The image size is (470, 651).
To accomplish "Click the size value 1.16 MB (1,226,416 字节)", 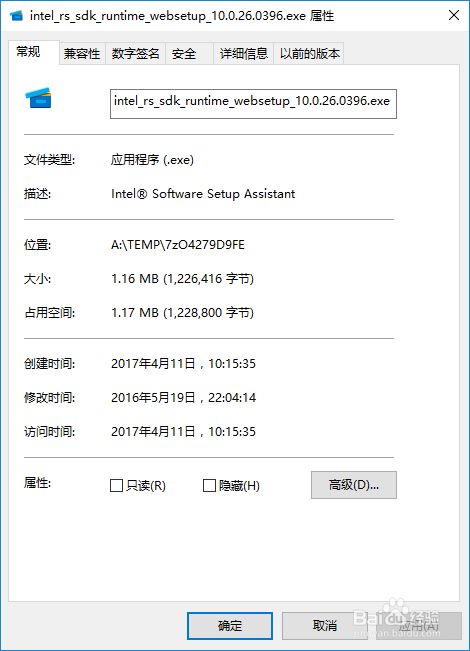I will 182,278.
